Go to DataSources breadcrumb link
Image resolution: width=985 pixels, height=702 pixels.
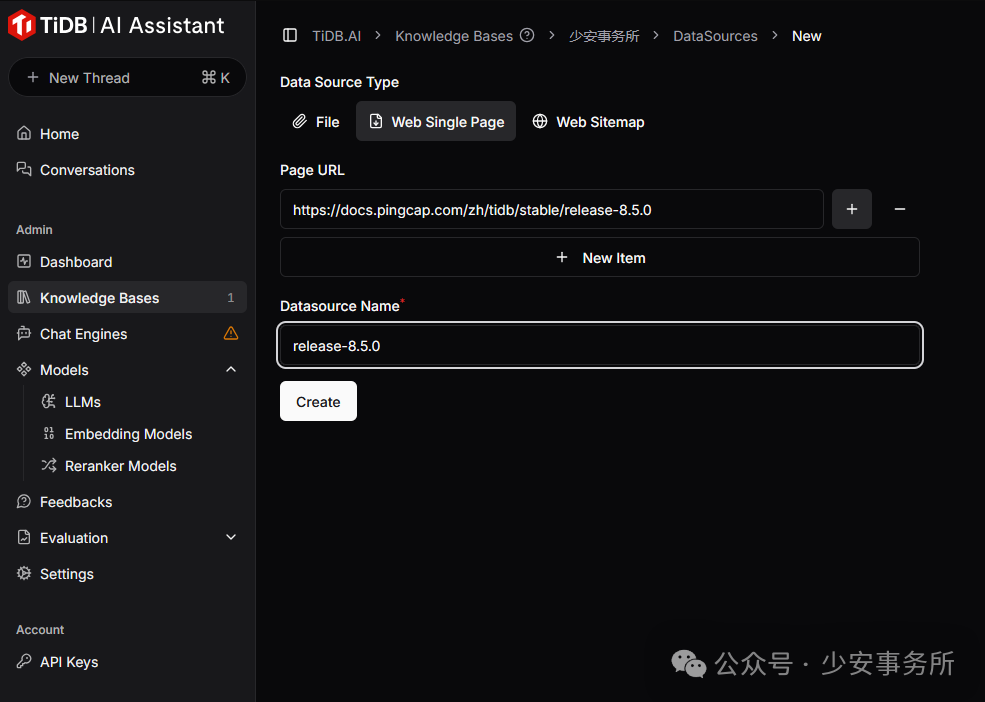click(x=715, y=36)
